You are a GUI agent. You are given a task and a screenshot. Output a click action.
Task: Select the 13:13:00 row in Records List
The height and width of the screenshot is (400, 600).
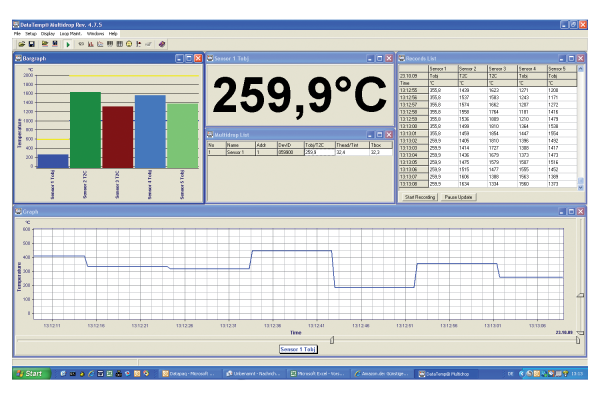(488, 126)
